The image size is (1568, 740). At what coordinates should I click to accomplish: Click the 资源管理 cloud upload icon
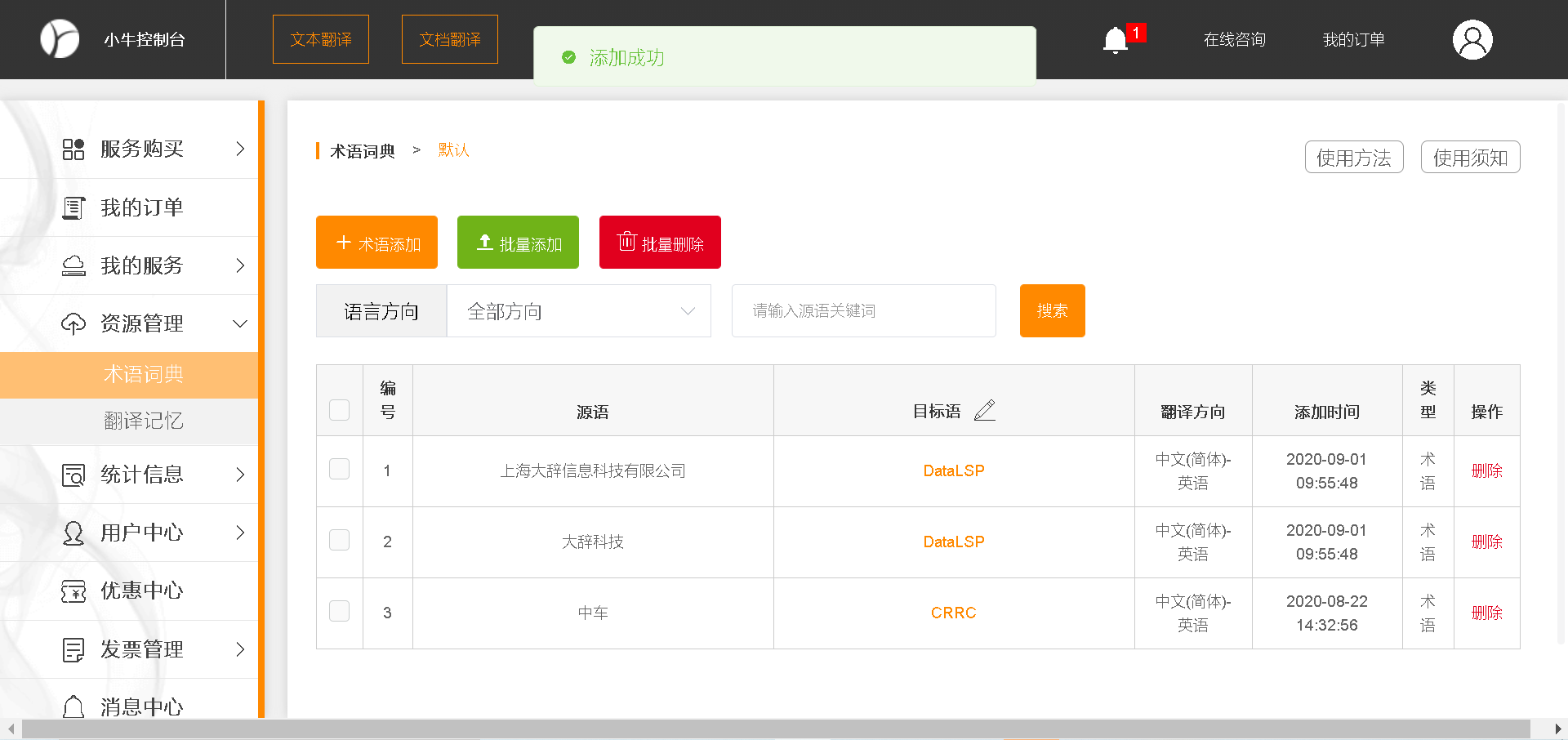coord(73,323)
